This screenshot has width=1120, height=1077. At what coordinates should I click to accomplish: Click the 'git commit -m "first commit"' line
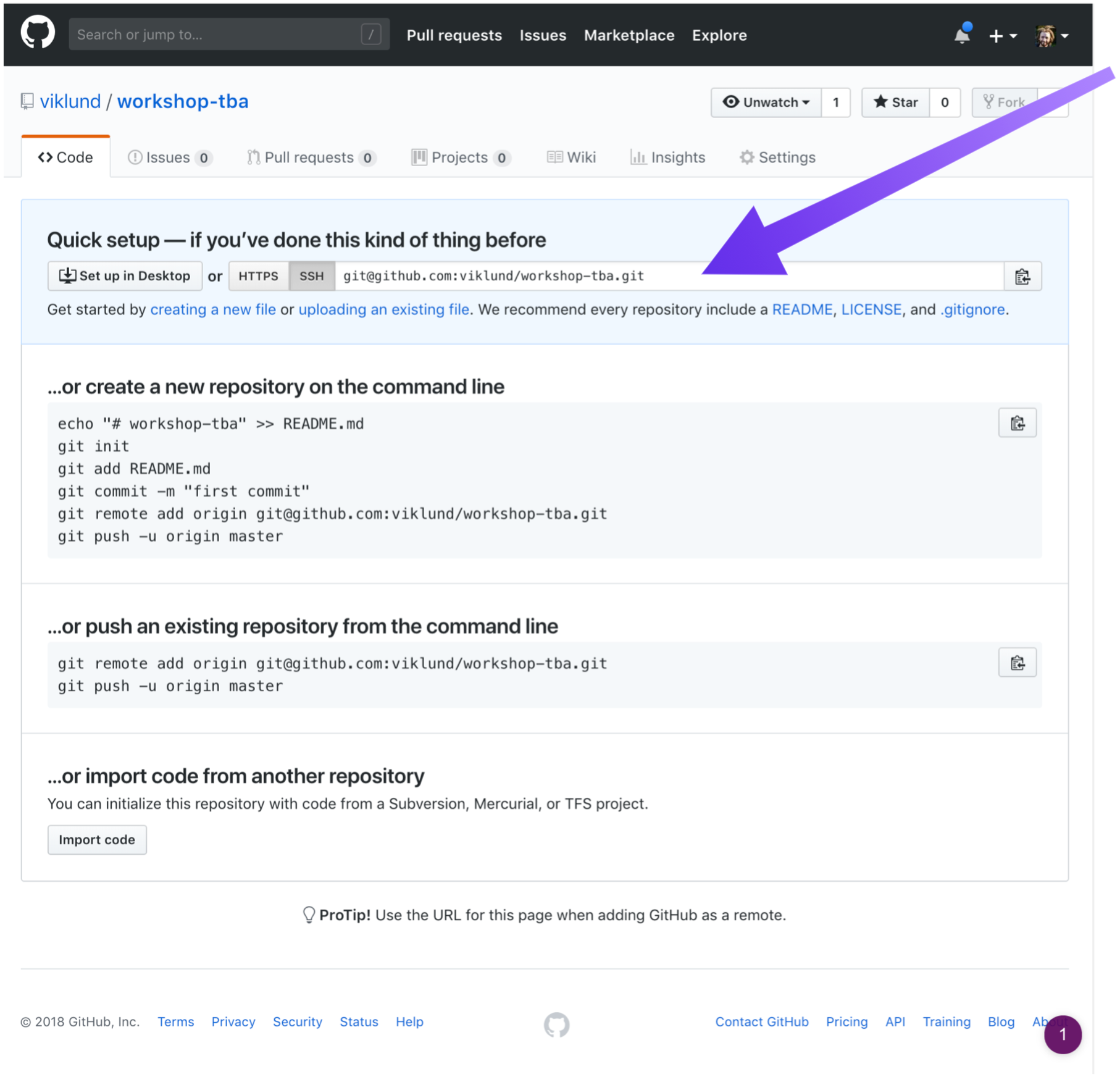[x=183, y=491]
